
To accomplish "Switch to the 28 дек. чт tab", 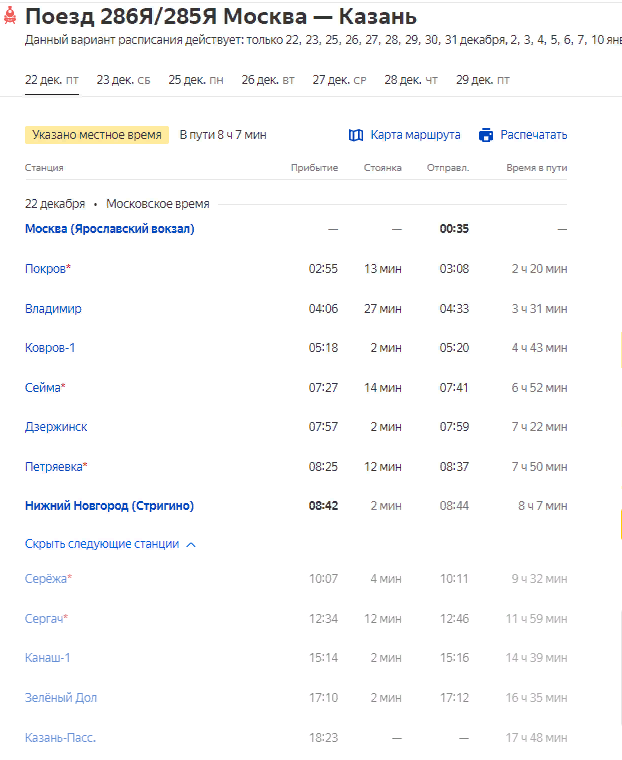I will (x=411, y=79).
